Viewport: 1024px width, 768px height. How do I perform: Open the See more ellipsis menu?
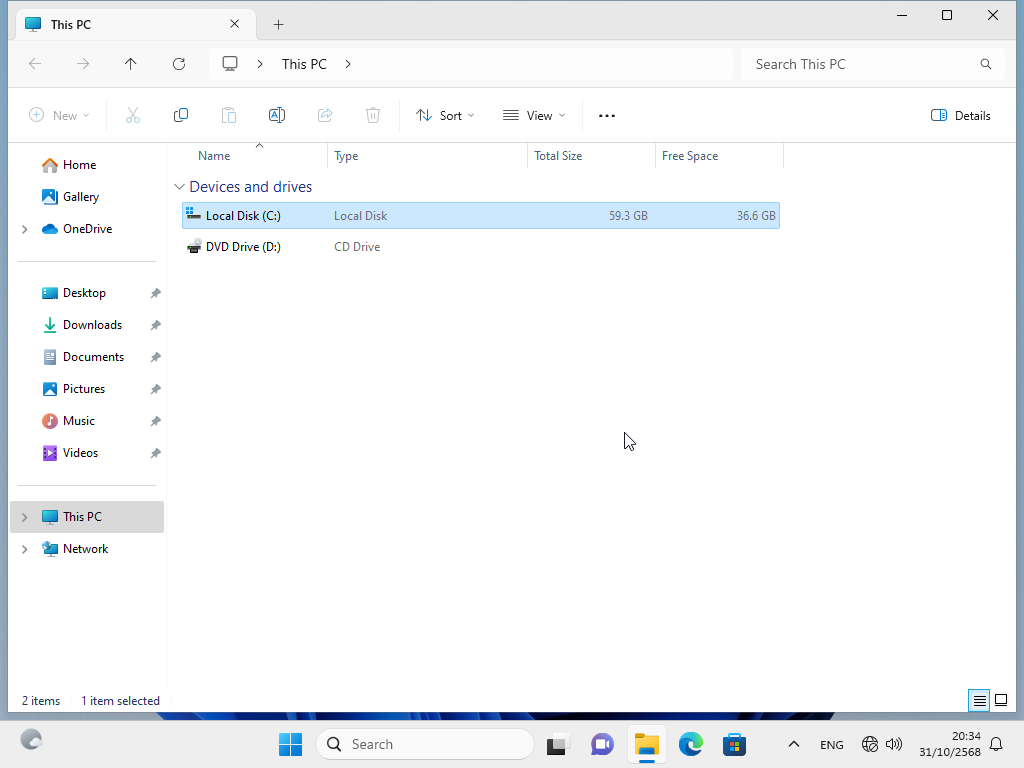click(607, 116)
